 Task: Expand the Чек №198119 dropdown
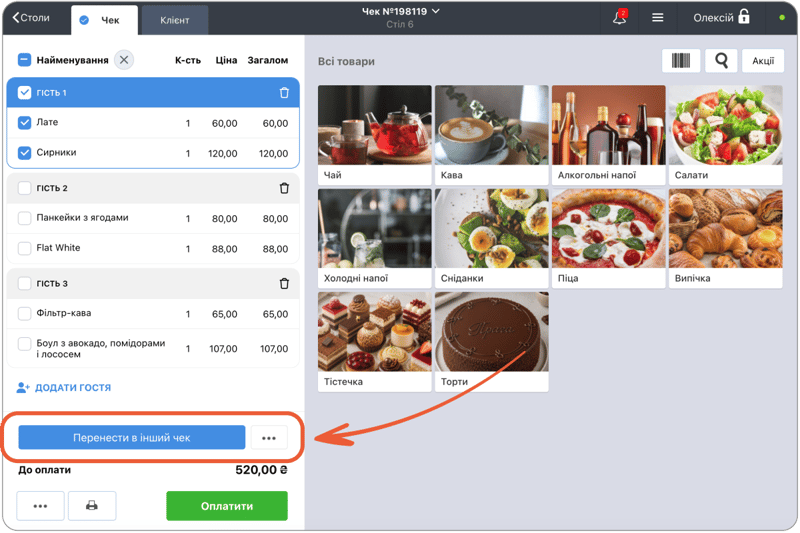point(401,11)
